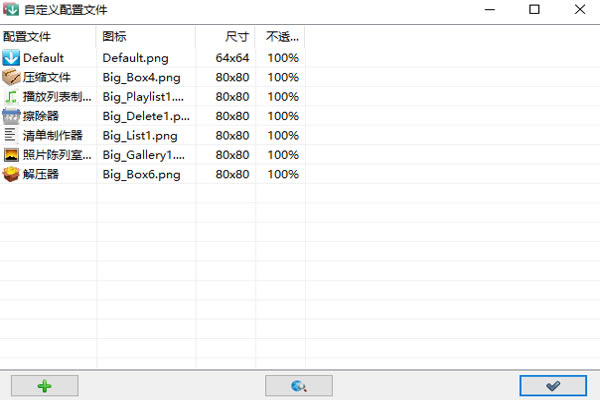Screen dimensions: 600x400
Task: Click the 解压器 open box icon
Action: click(x=11, y=174)
